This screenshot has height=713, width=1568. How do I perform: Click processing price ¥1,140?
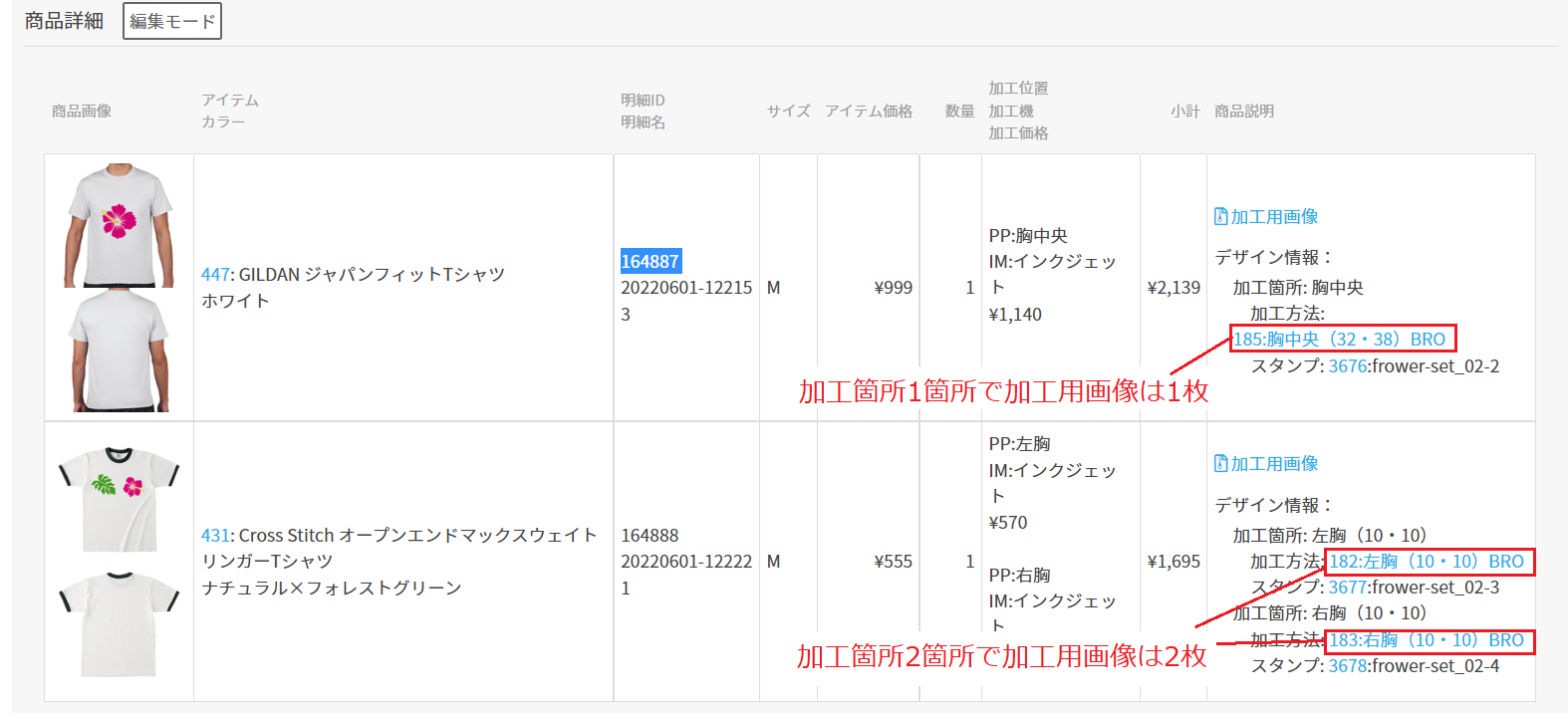click(x=1015, y=314)
